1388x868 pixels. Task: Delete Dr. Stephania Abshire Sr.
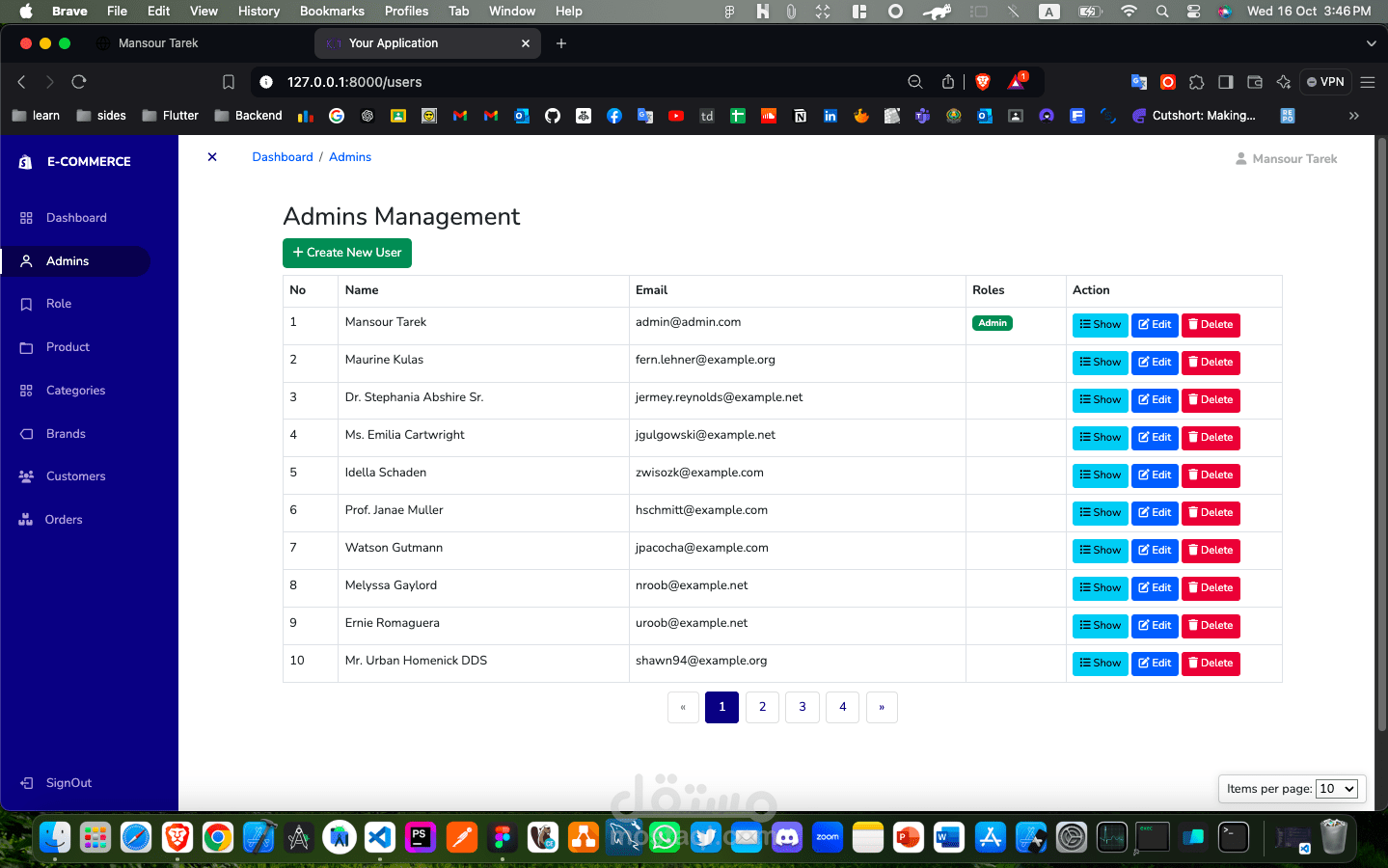pyautogui.click(x=1211, y=400)
